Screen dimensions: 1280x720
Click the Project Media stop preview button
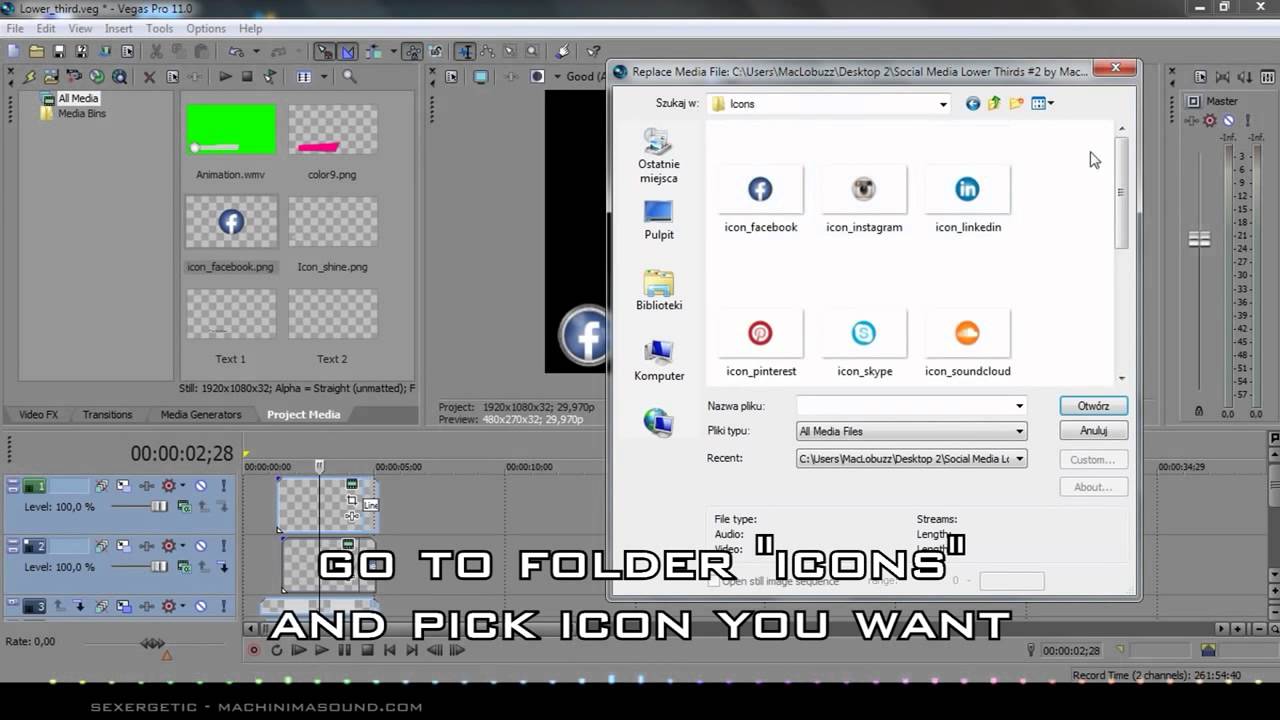247,76
